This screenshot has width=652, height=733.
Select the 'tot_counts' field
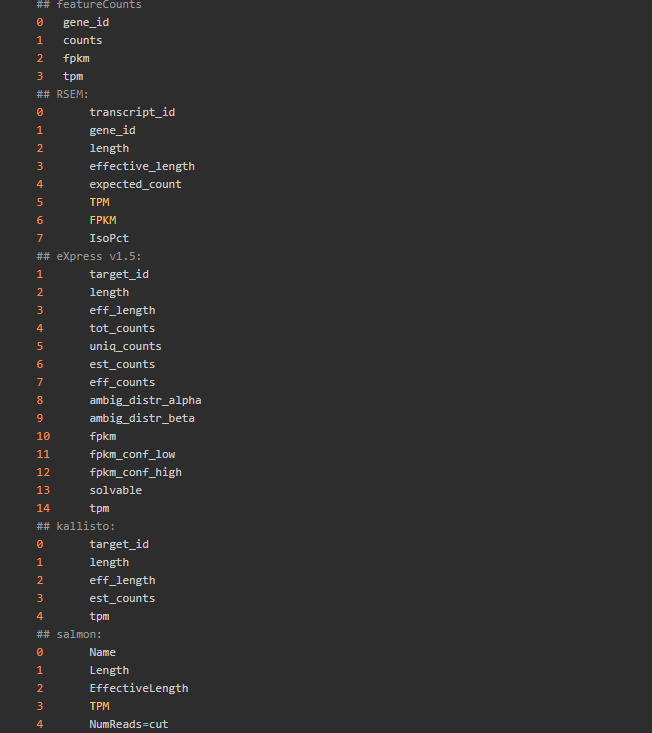122,329
